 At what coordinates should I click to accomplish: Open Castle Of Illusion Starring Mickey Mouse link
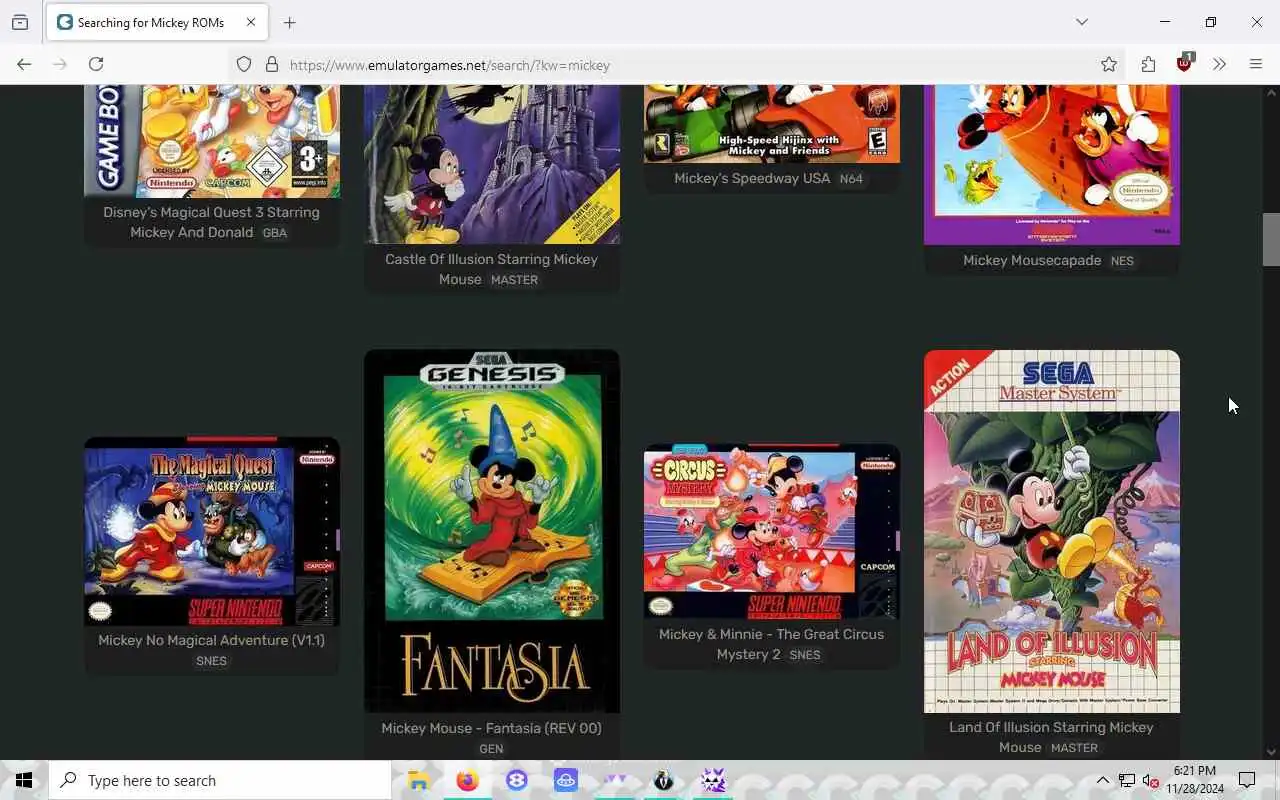click(491, 269)
